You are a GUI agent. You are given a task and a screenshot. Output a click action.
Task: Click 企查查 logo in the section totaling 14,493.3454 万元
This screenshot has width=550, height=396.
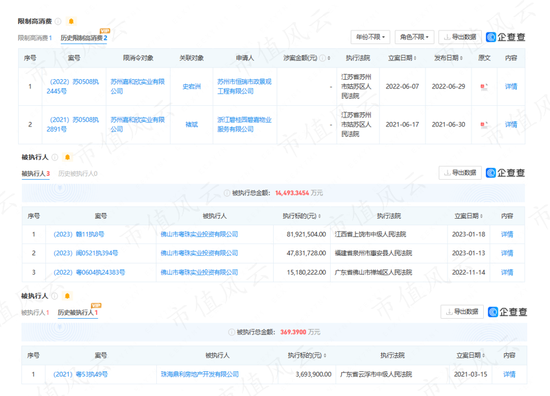pyautogui.click(x=505, y=173)
